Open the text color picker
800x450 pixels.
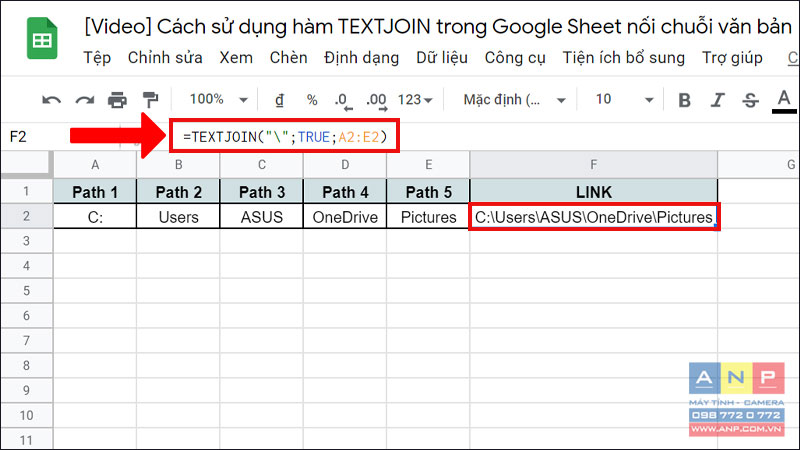784,101
